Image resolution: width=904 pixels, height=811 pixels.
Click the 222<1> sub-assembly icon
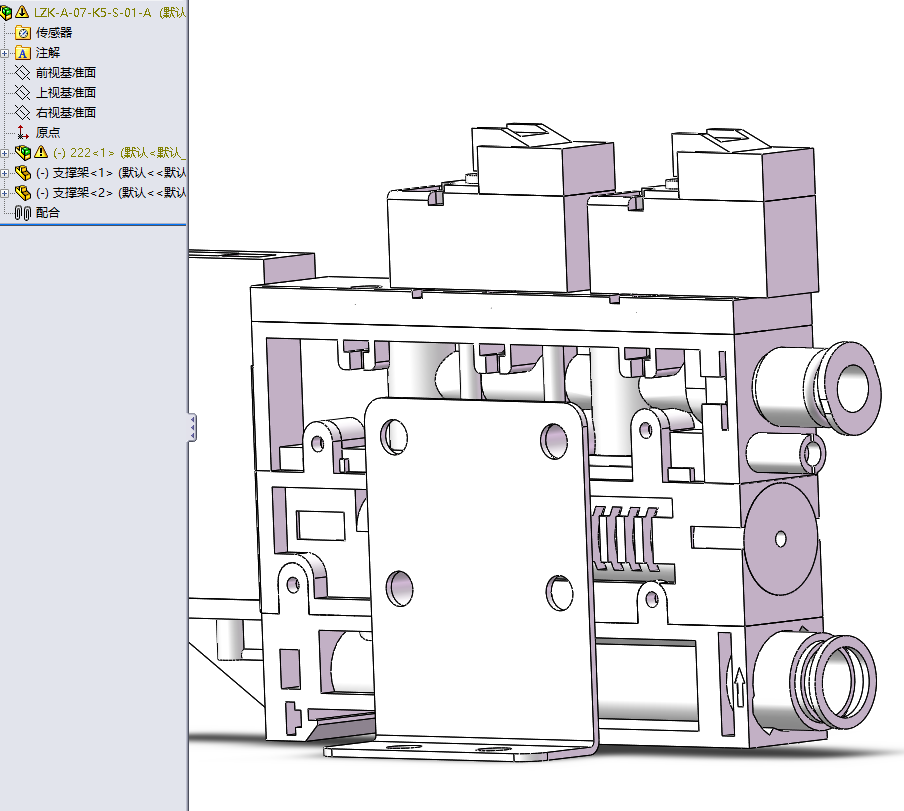[x=22, y=153]
